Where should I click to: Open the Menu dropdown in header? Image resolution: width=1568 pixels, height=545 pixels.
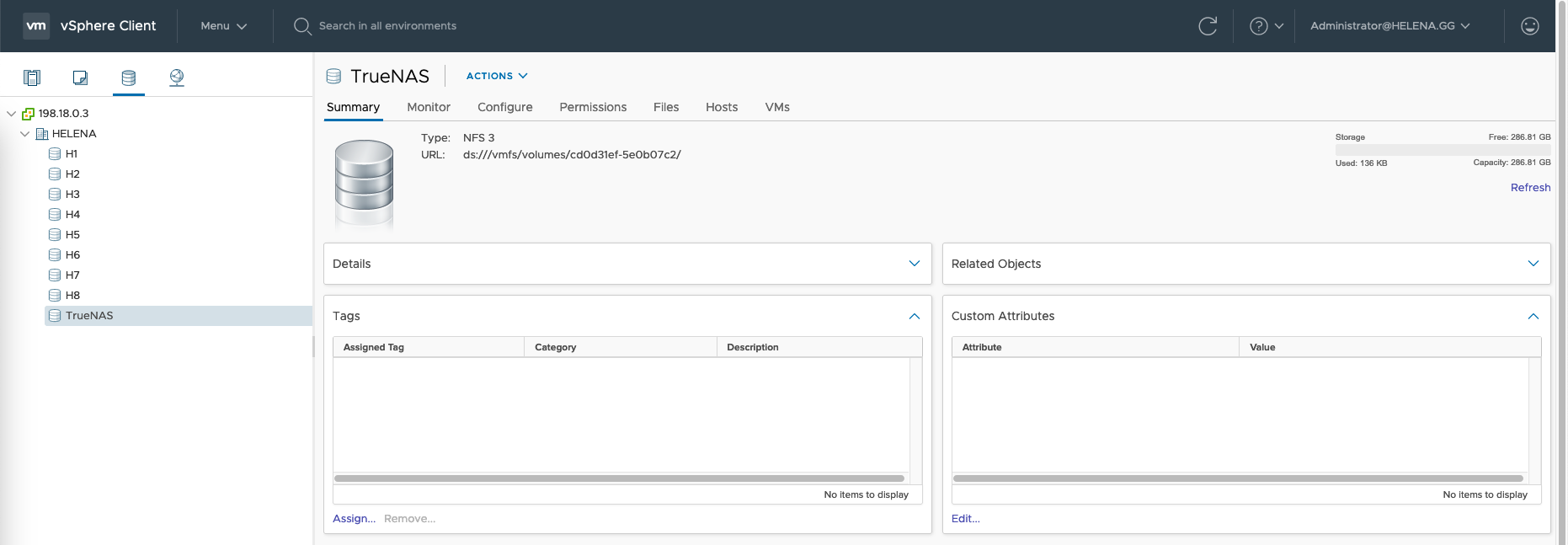223,26
